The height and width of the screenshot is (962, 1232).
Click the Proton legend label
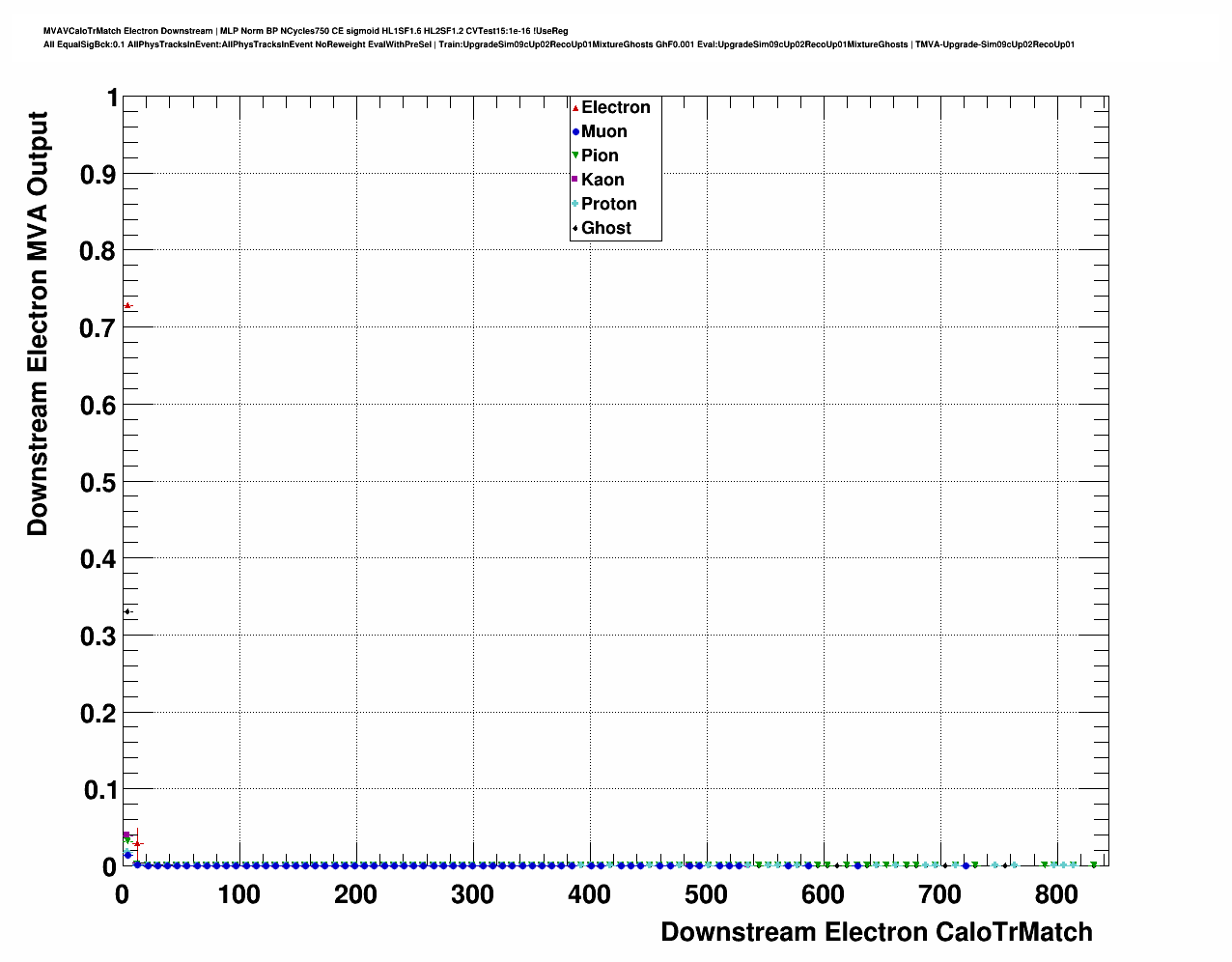[609, 204]
